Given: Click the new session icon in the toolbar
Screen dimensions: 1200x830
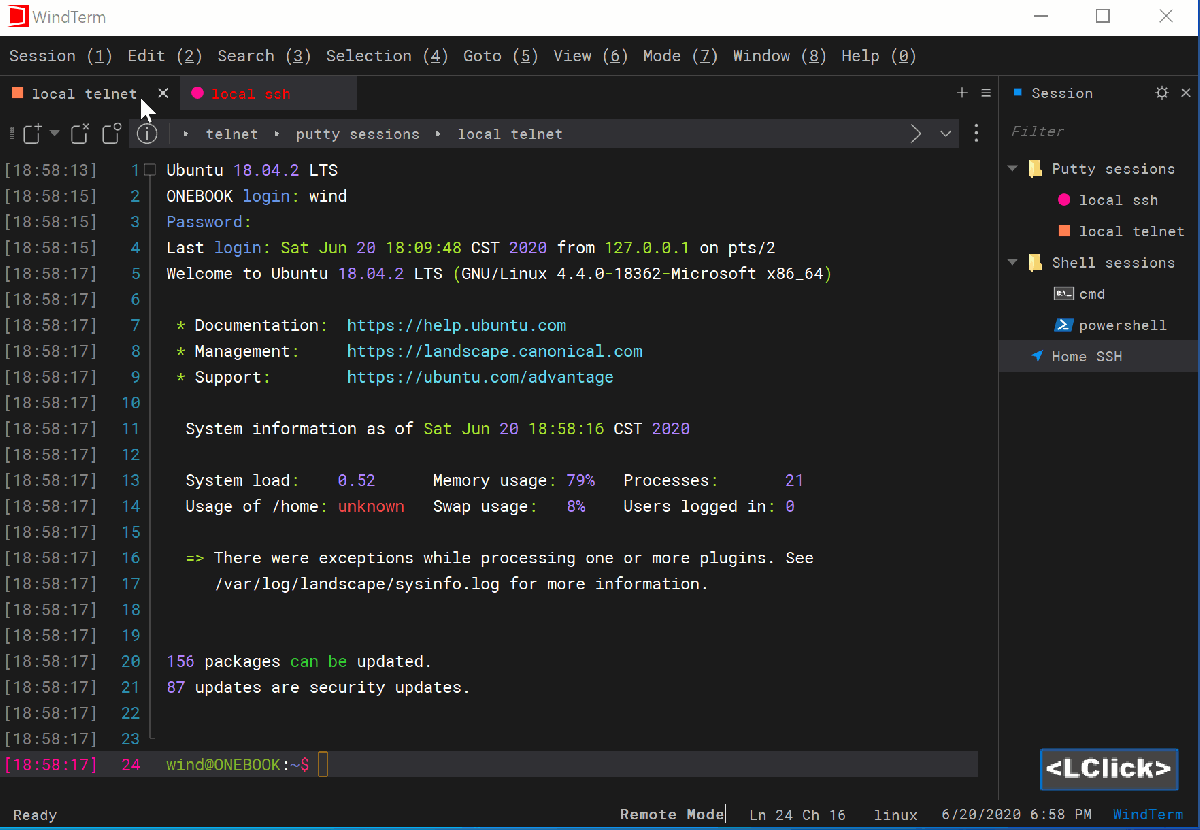Looking at the screenshot, I should (33, 133).
